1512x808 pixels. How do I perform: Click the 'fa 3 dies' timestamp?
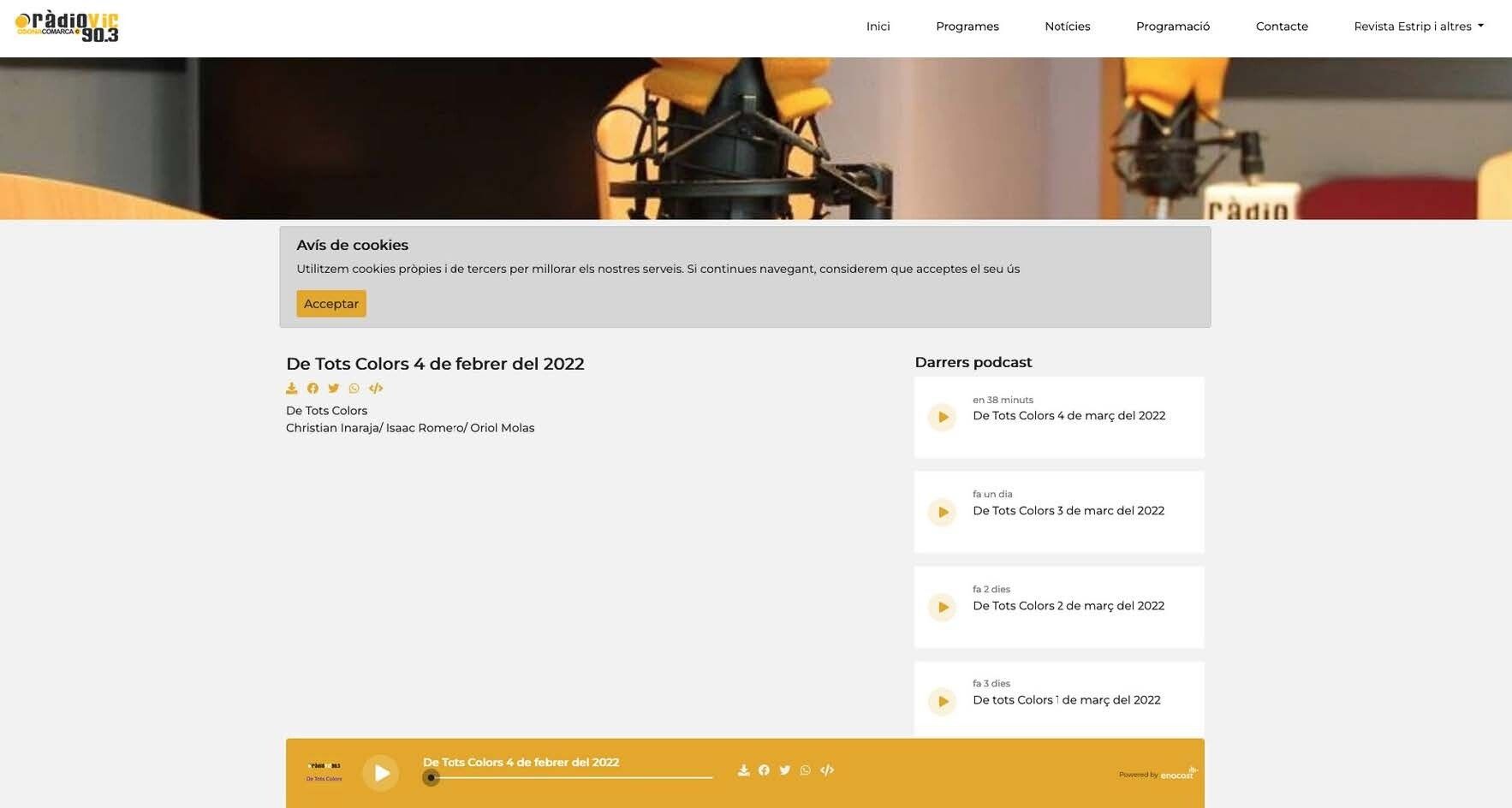[x=991, y=683]
